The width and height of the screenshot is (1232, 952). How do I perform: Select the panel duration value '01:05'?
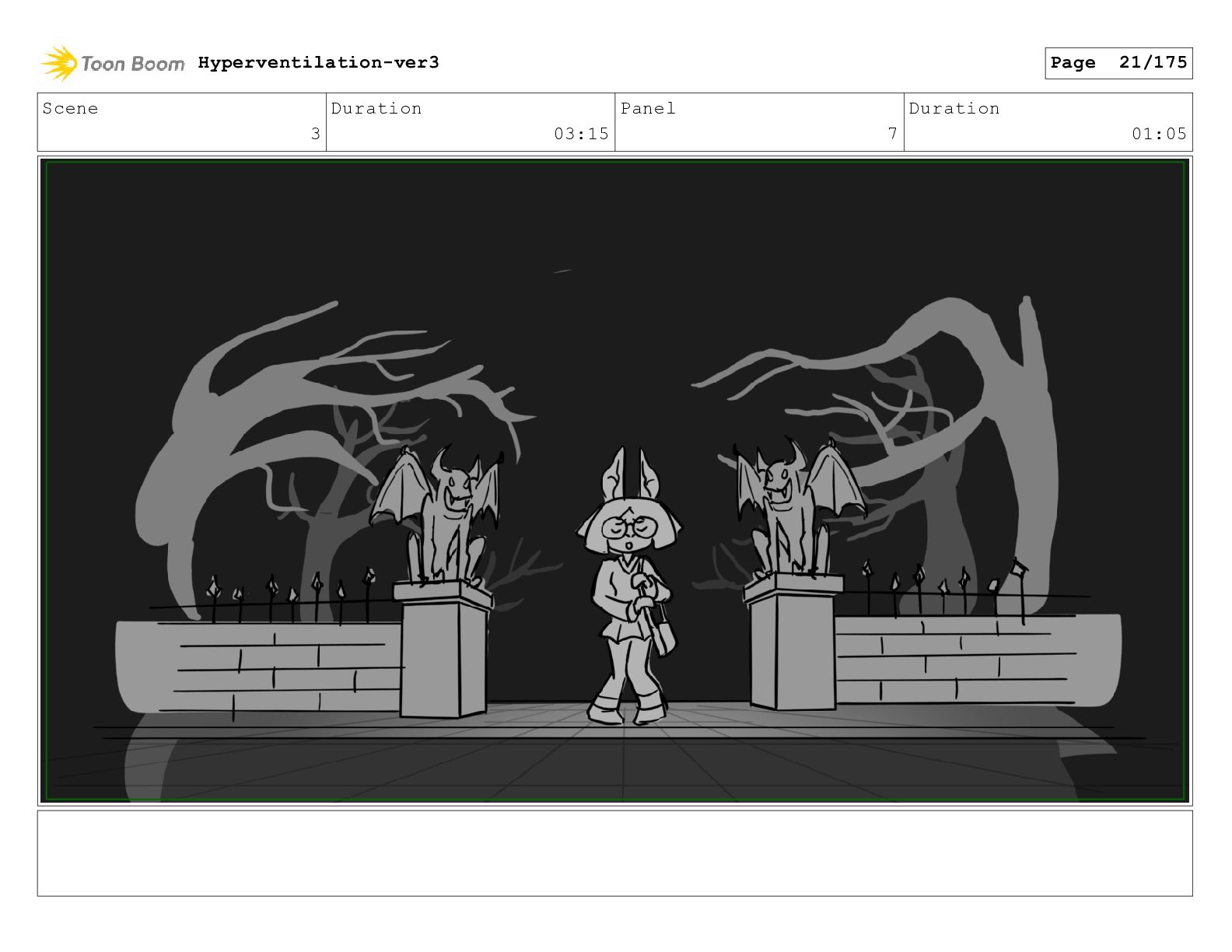tap(1159, 134)
